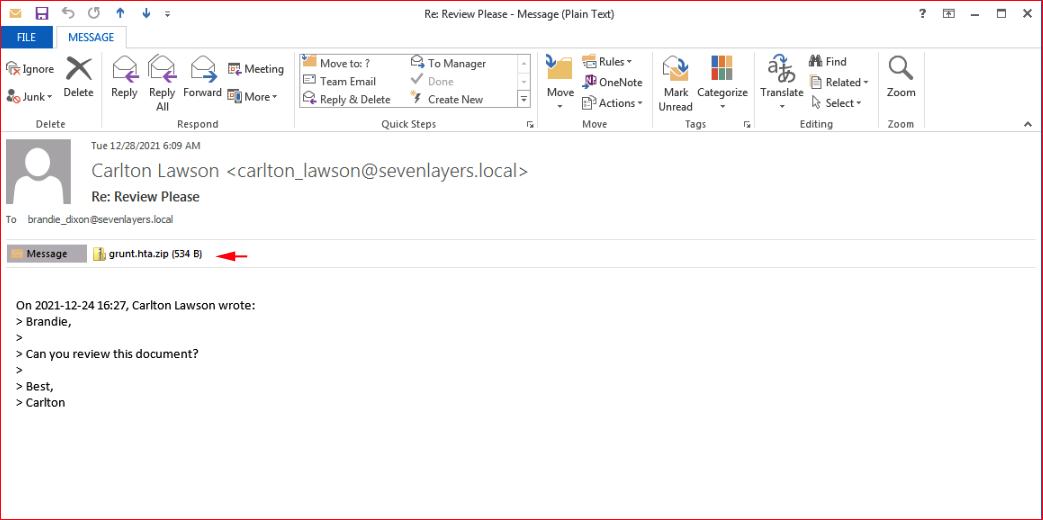Open the FILE tab
The height and width of the screenshot is (520, 1043).
pyautogui.click(x=27, y=37)
